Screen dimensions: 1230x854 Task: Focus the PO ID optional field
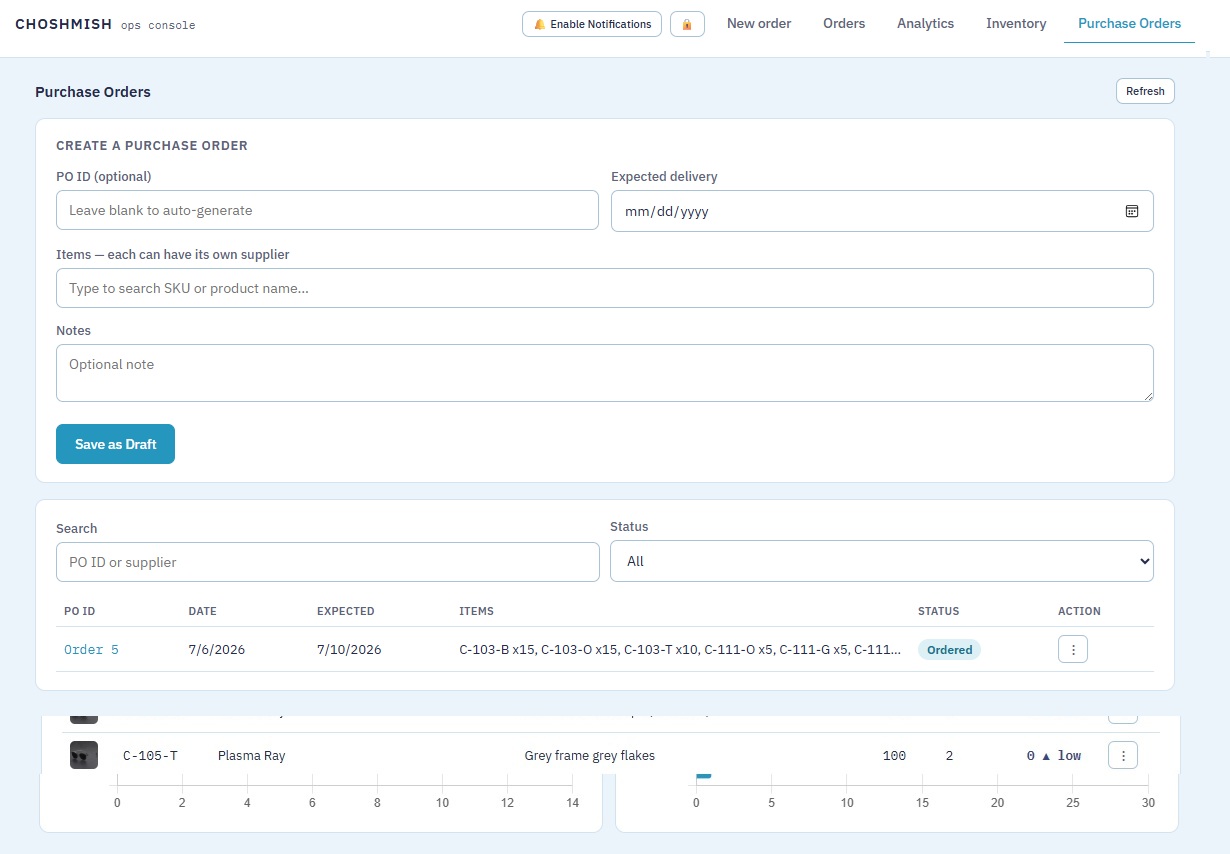[327, 210]
